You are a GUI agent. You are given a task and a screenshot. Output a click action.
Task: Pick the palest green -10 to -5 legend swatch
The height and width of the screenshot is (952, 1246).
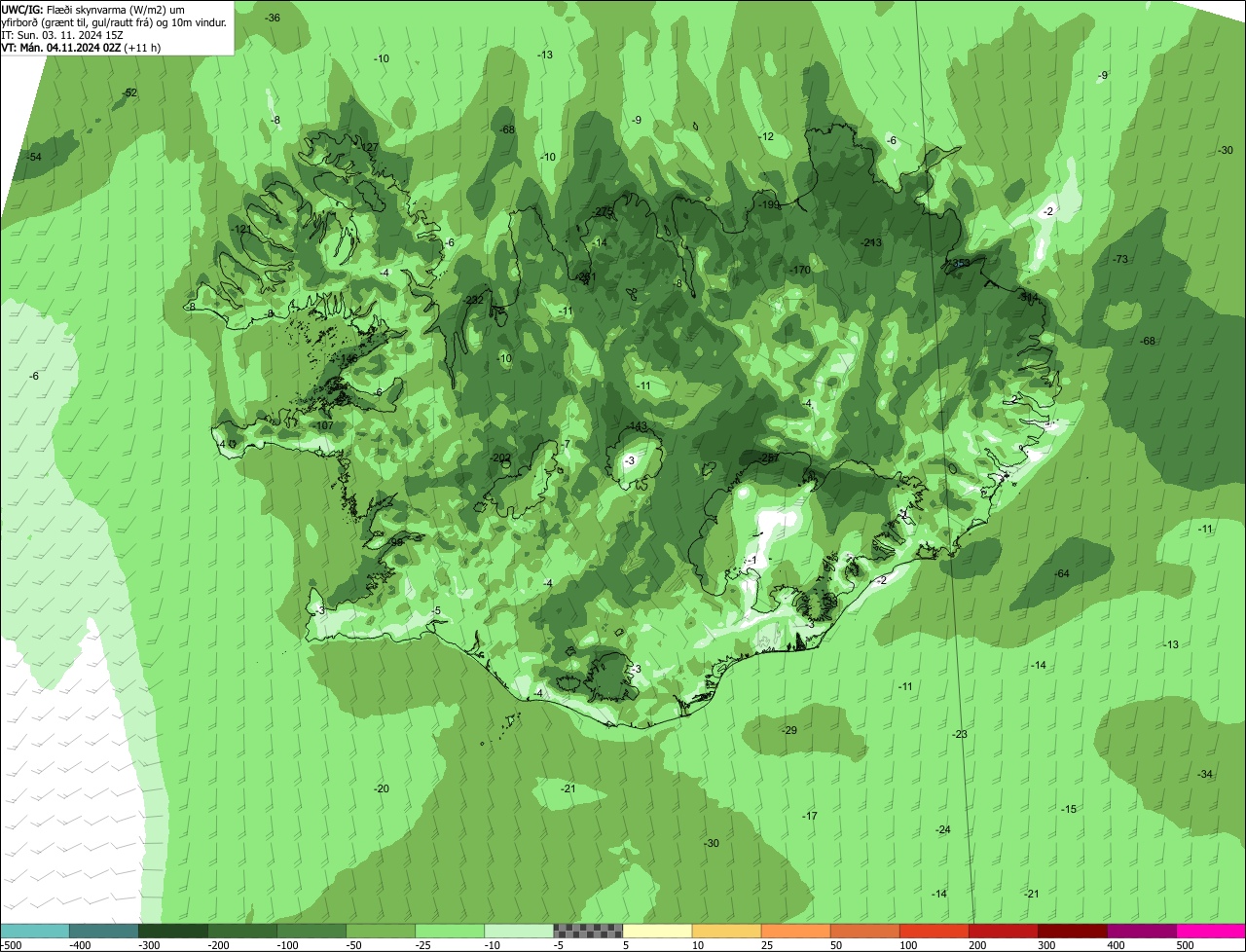[x=519, y=931]
